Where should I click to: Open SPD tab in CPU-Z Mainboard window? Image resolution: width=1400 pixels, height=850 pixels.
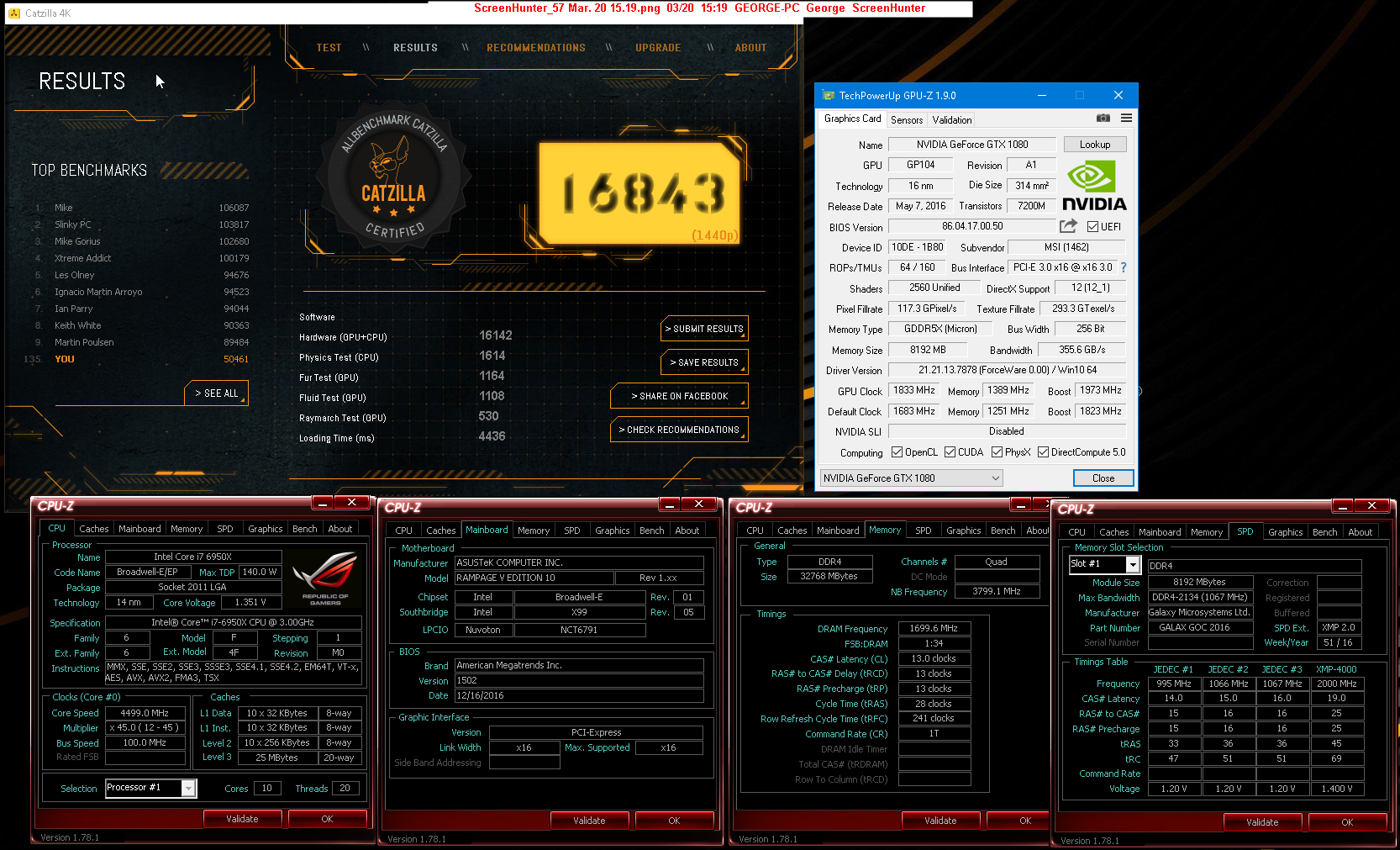[572, 531]
